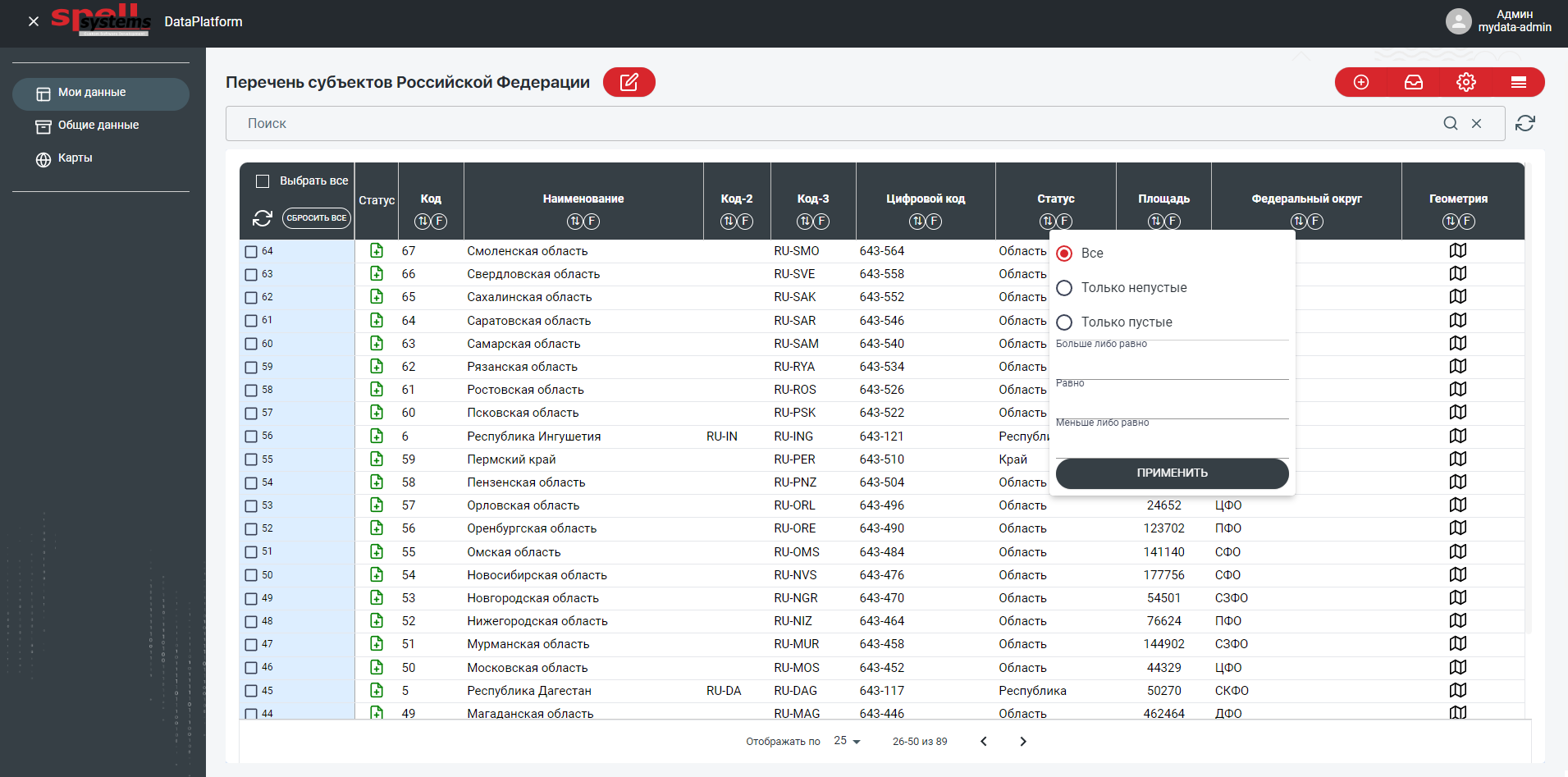1568x777 pixels.
Task: Click into the Поиск search field
Action: tap(833, 123)
